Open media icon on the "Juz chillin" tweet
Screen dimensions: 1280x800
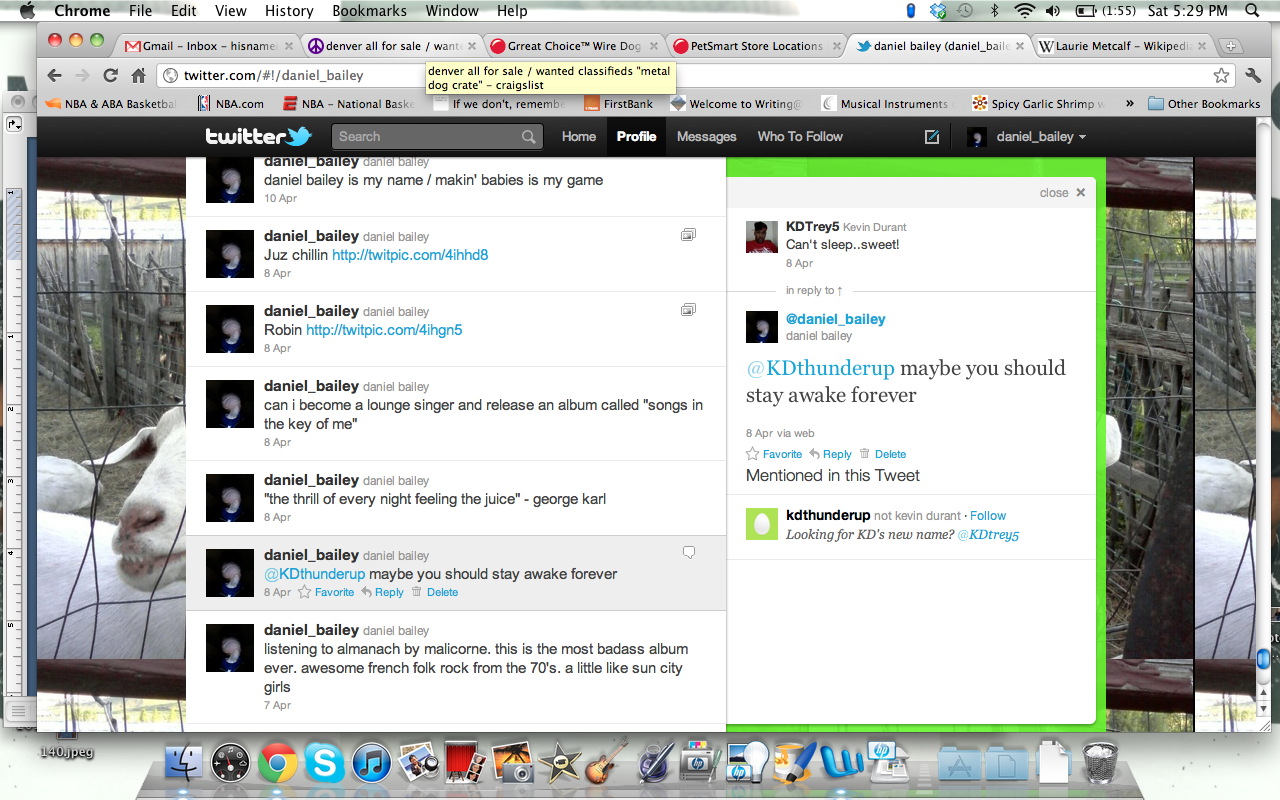pos(688,235)
